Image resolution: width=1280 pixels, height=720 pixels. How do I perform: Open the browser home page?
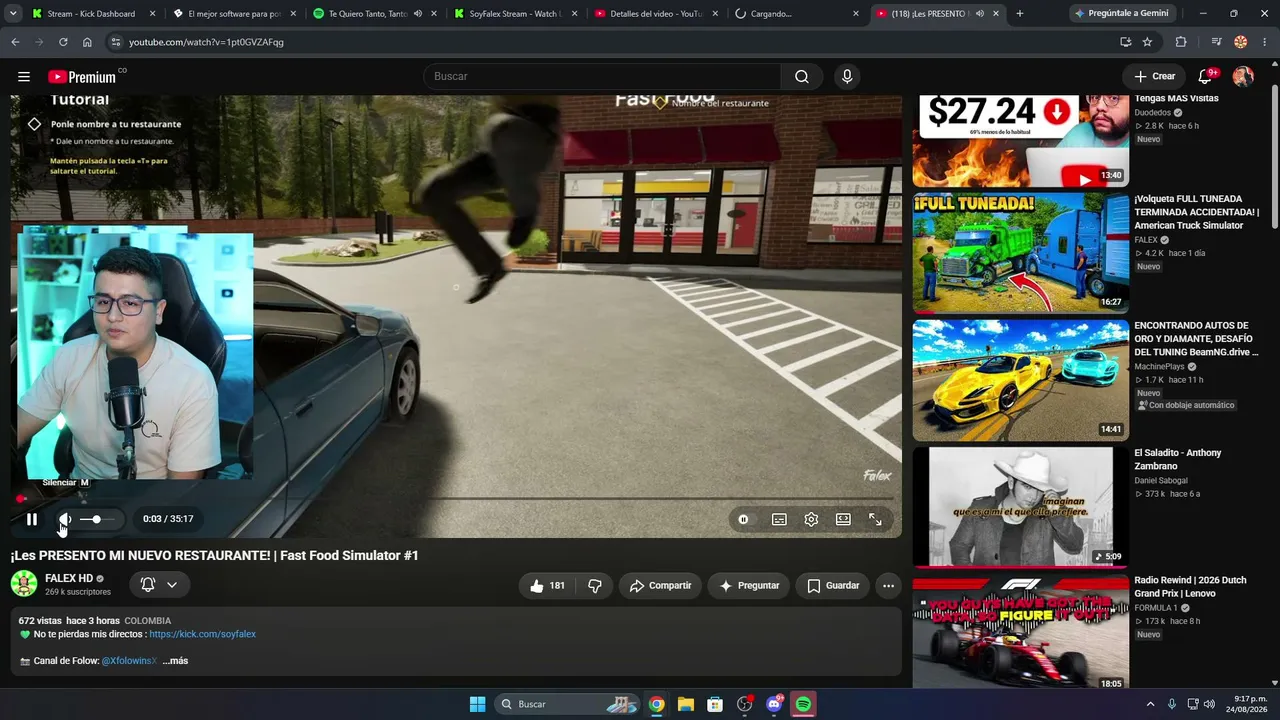pos(87,42)
